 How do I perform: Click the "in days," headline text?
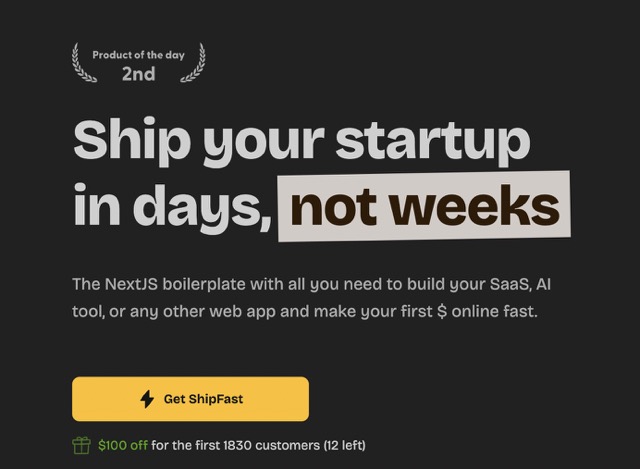pyautogui.click(x=173, y=207)
